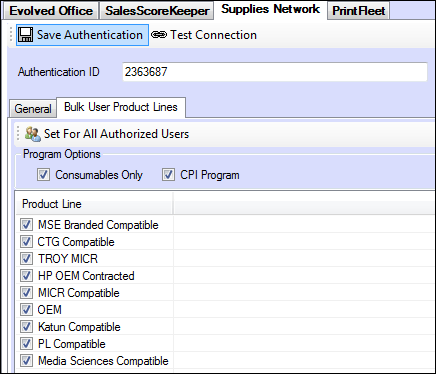
Task: Toggle the MICR Compatible checkbox
Action: [26, 293]
